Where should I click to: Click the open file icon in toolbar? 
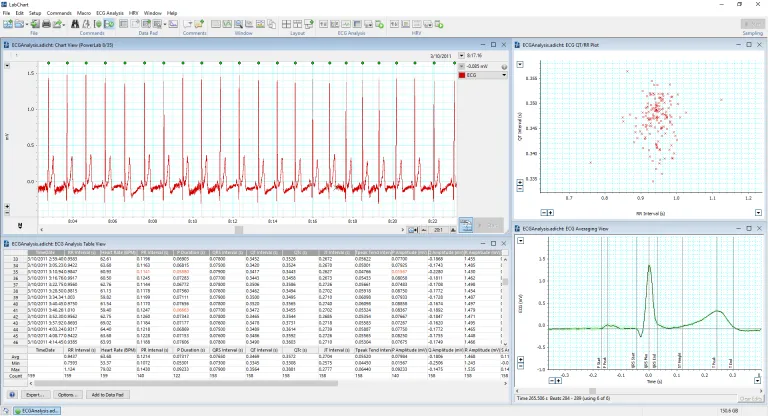pyautogui.click(x=21, y=22)
